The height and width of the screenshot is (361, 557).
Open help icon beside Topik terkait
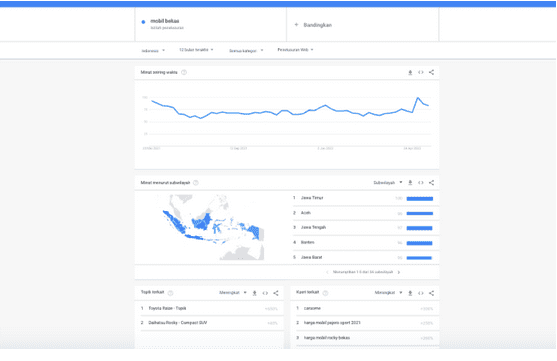(171, 293)
